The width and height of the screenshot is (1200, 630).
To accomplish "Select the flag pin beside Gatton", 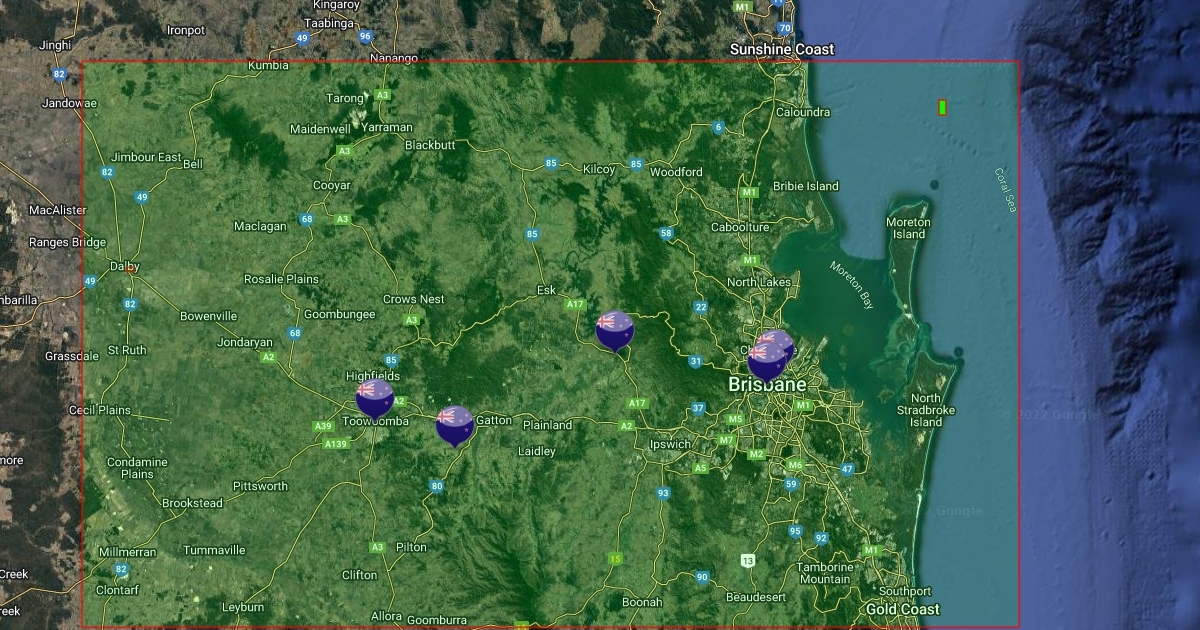I will tap(455, 424).
